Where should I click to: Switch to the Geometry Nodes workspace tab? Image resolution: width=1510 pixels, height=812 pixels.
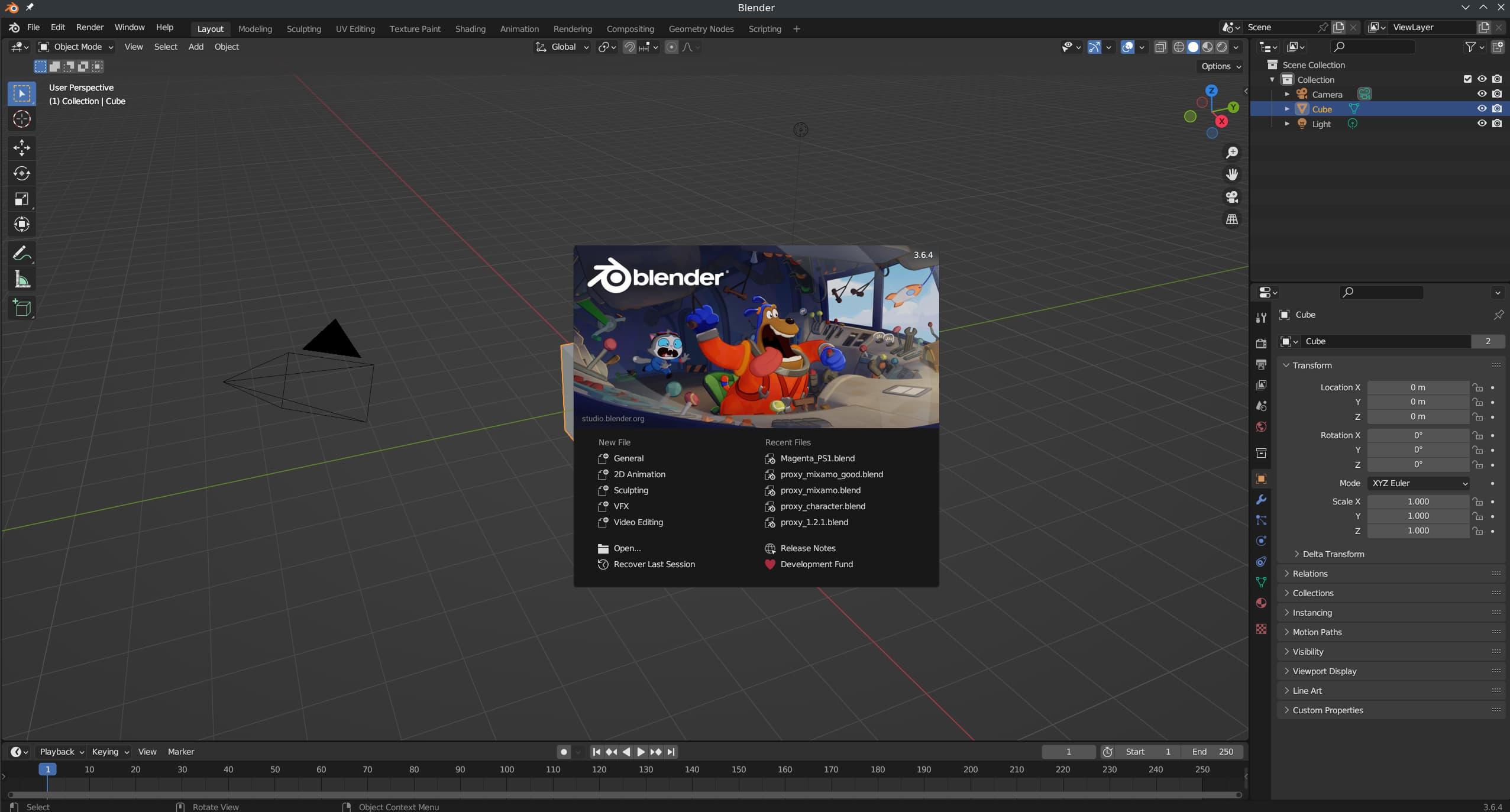point(701,28)
